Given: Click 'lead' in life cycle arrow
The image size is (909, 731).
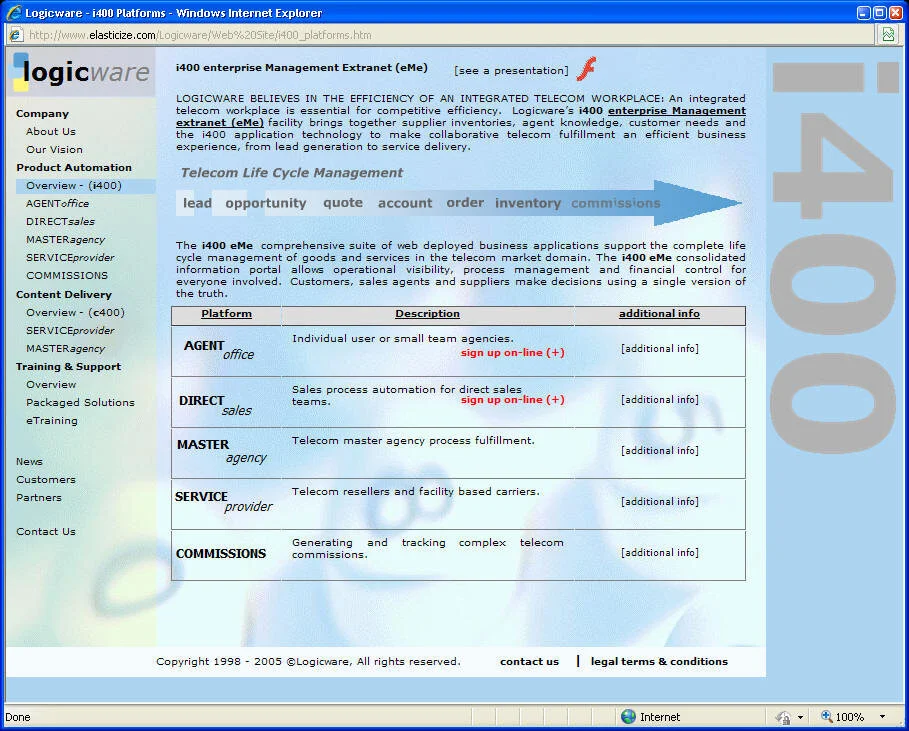Looking at the screenshot, I should tap(197, 203).
